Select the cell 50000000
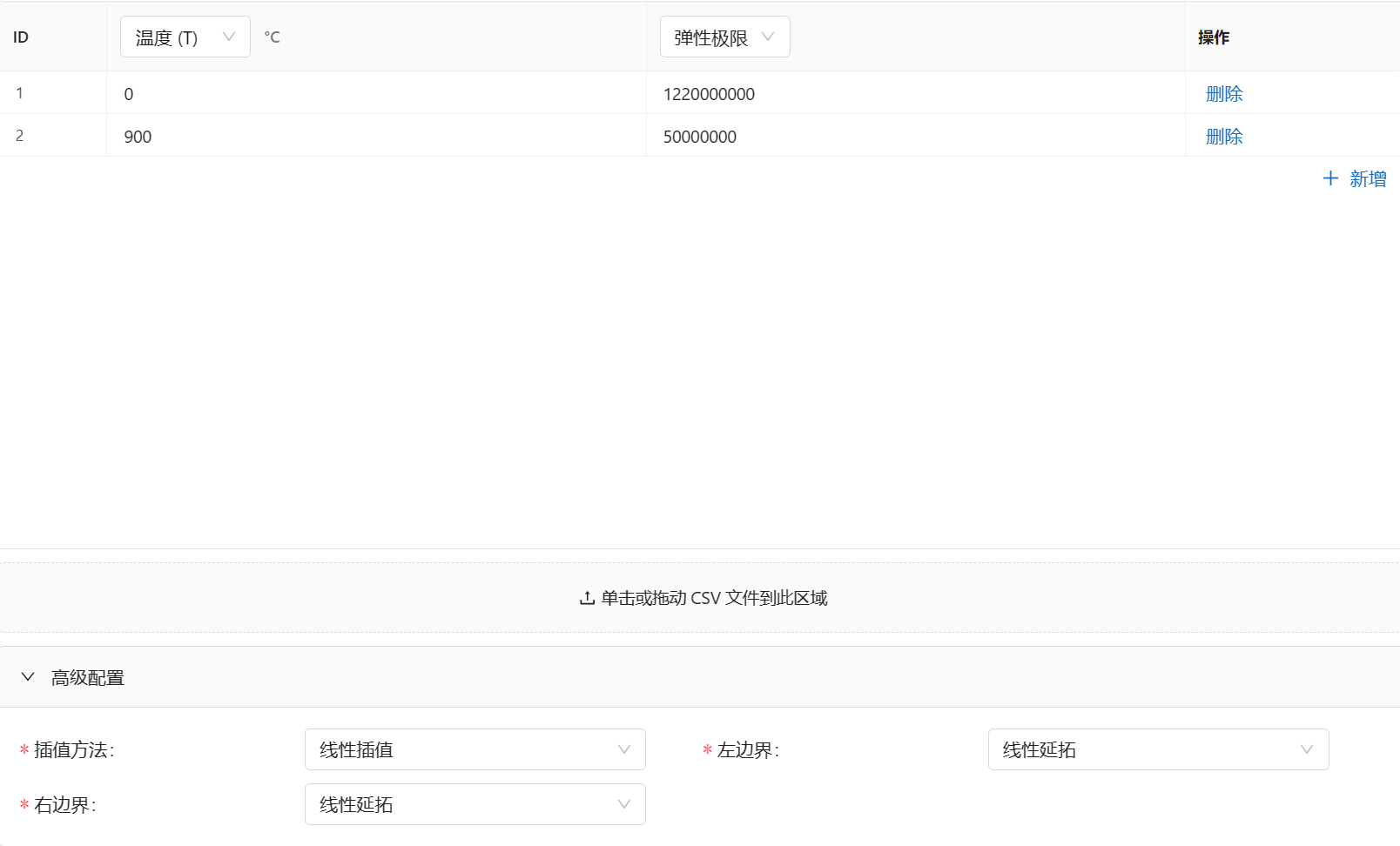Viewport: 1400px width, 846px height. tap(915, 137)
